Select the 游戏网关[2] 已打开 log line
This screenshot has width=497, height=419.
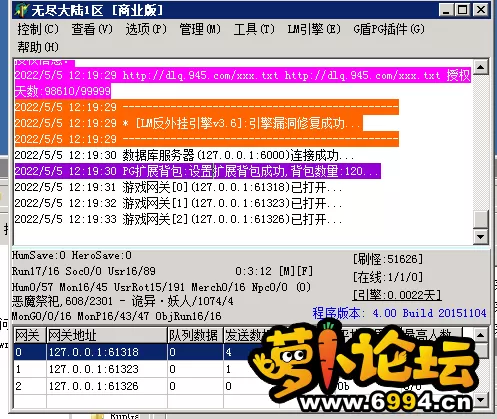(178, 219)
